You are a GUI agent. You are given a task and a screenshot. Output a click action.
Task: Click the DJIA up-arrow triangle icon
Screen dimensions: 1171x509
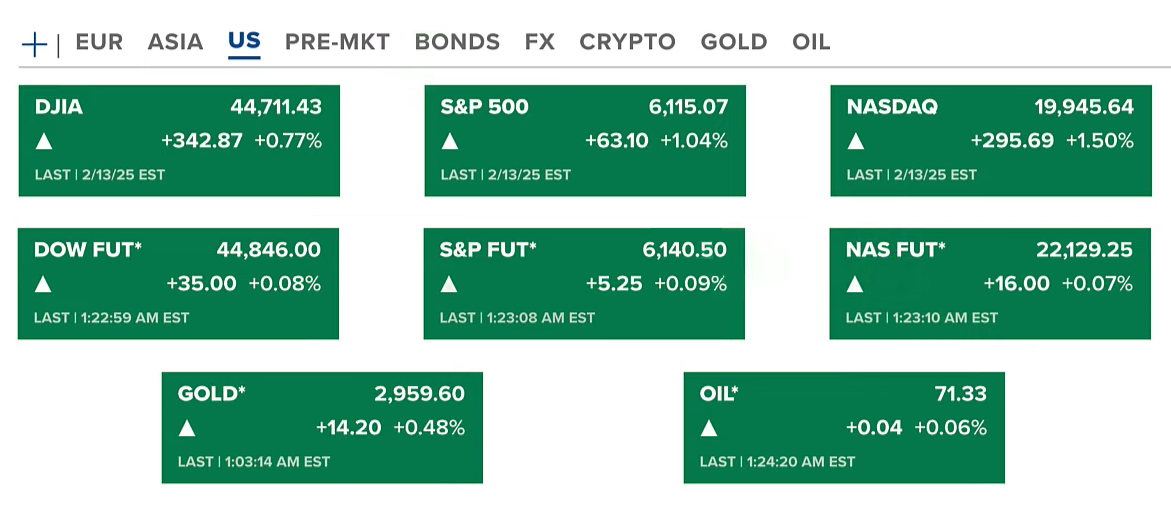tap(43, 141)
